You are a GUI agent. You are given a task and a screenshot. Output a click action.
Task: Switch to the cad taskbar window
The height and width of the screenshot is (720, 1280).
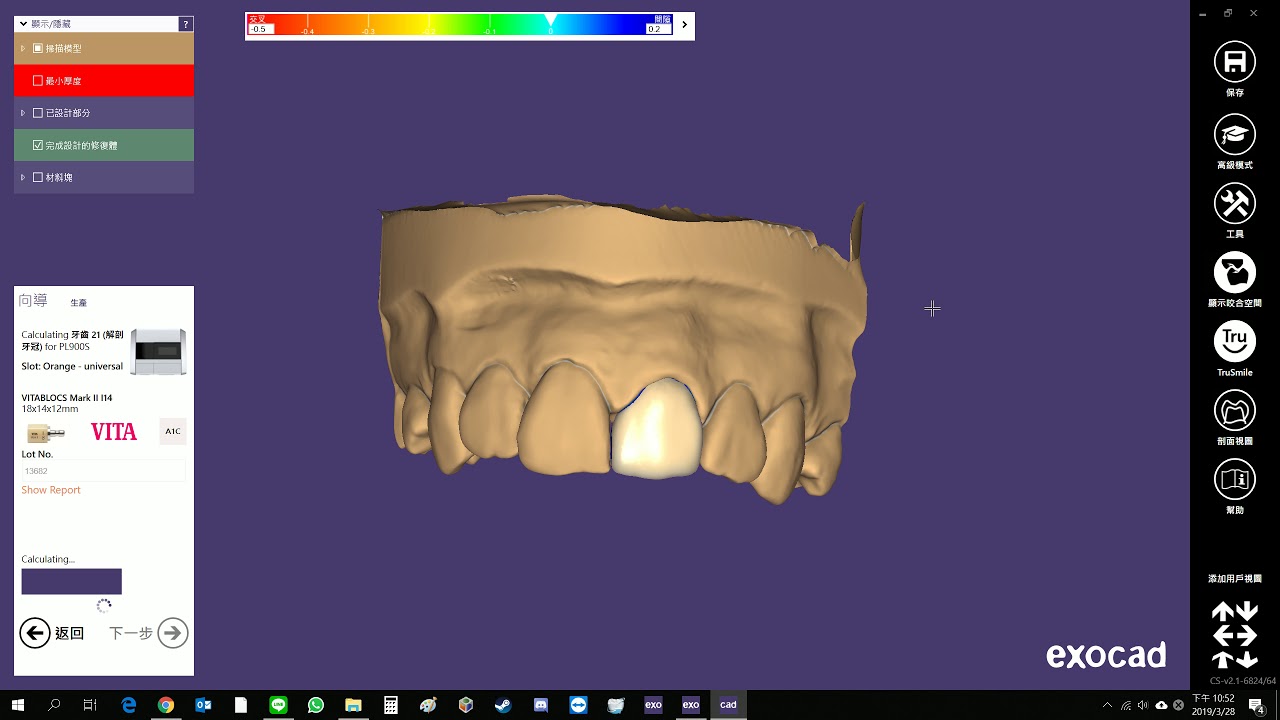coord(728,705)
